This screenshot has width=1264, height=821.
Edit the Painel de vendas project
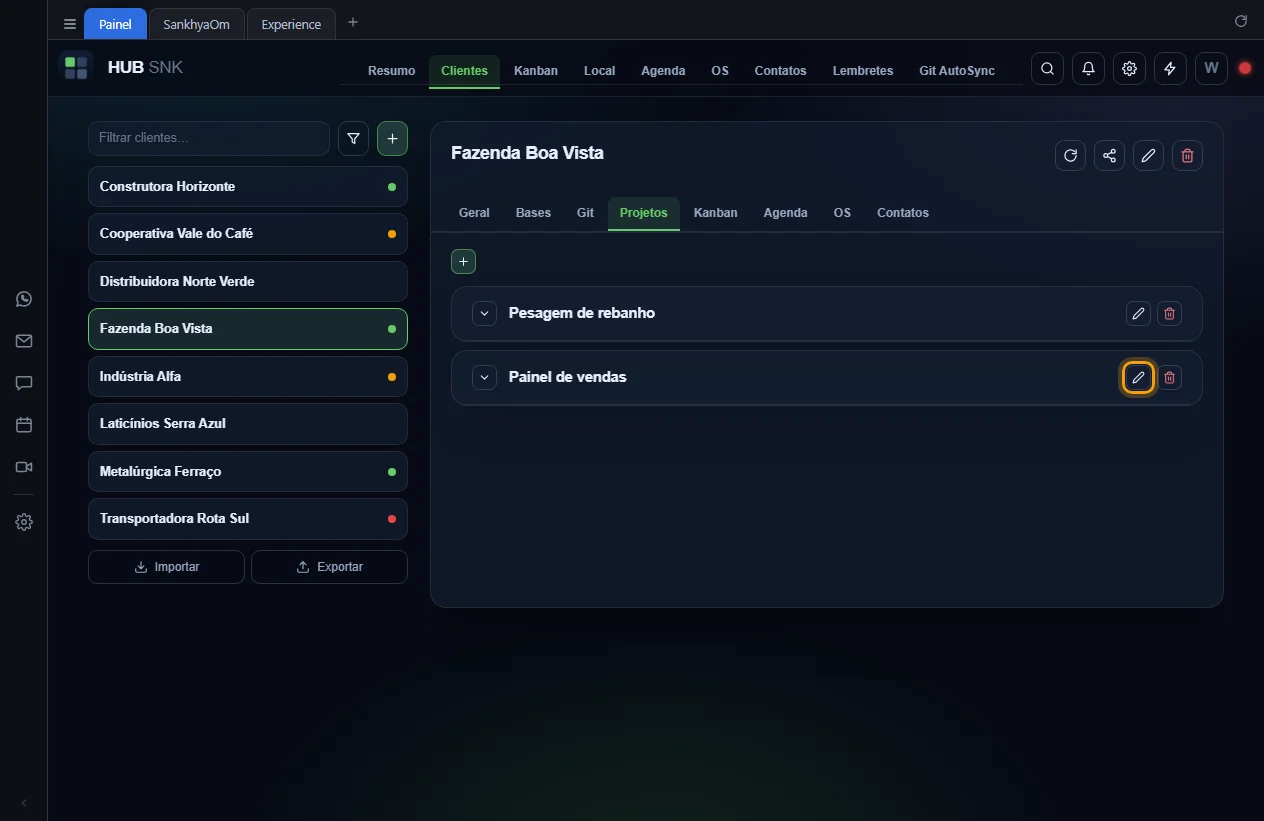click(1138, 378)
